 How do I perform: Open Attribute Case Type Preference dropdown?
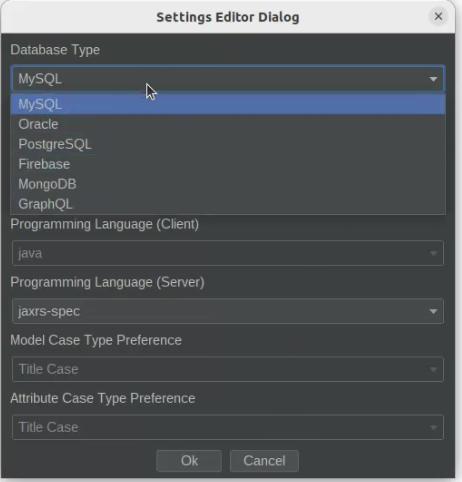228,427
